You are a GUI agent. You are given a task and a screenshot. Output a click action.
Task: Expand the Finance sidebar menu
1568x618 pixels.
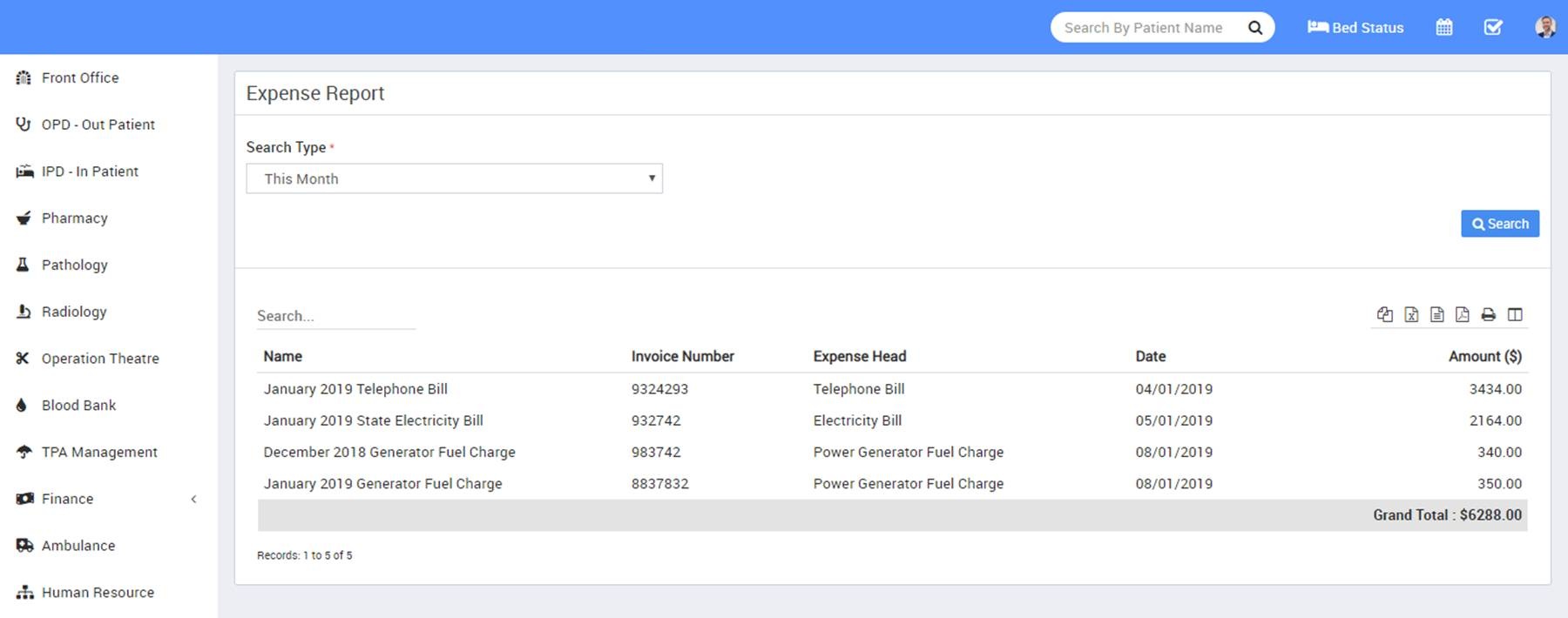[67, 499]
